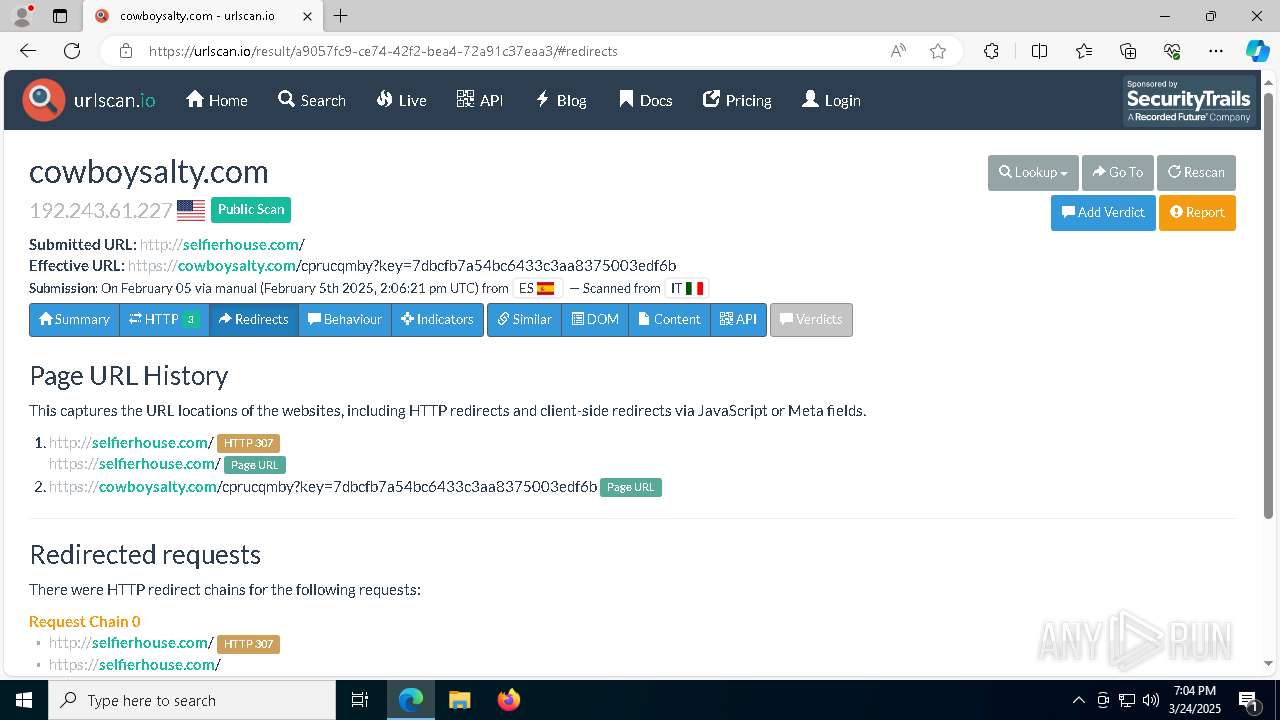Viewport: 1280px width, 720px height.
Task: Open history https://selfierhouse.com Page URL link
Action: point(135,463)
